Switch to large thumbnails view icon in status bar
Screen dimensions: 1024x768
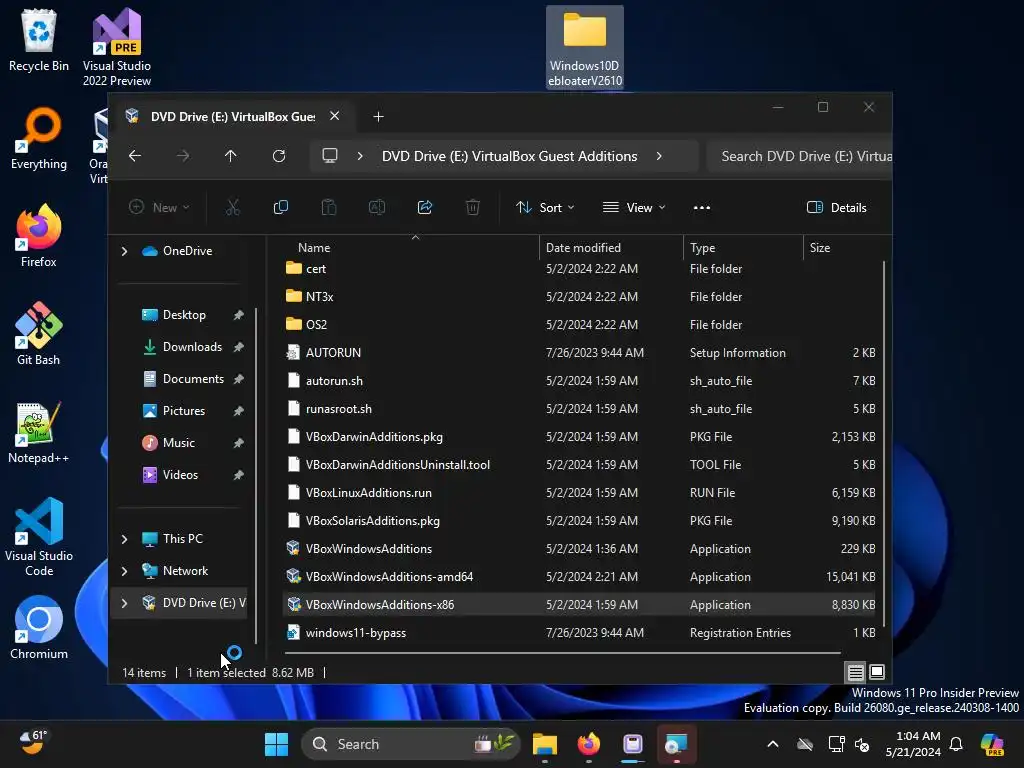(x=877, y=672)
